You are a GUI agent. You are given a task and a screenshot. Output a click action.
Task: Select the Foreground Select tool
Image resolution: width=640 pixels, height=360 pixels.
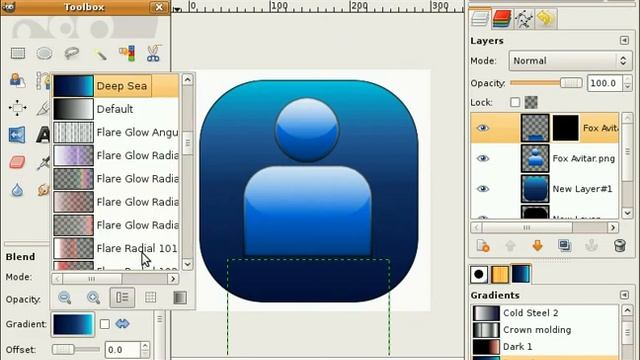17,80
